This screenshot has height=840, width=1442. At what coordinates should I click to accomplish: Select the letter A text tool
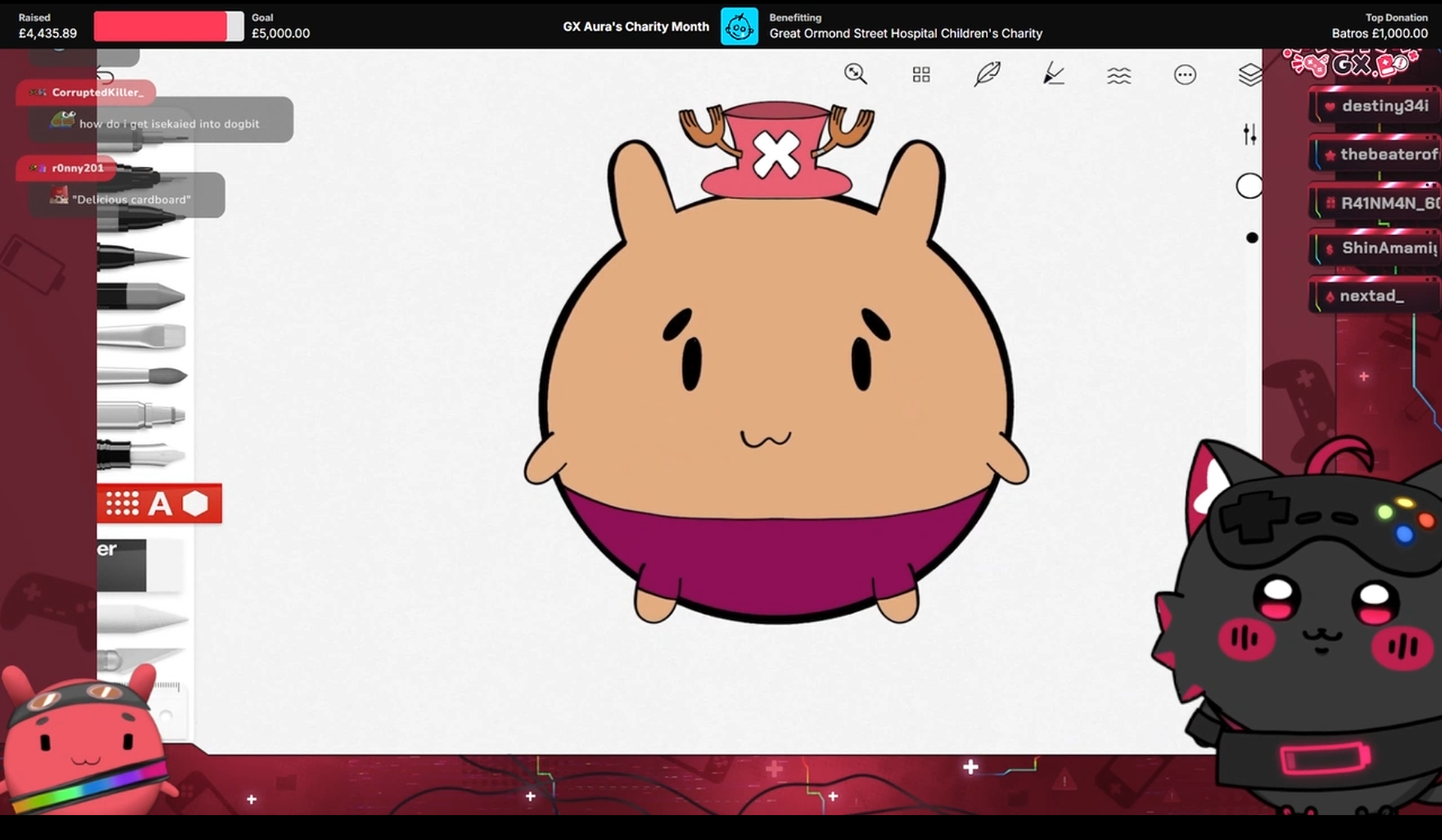159,504
